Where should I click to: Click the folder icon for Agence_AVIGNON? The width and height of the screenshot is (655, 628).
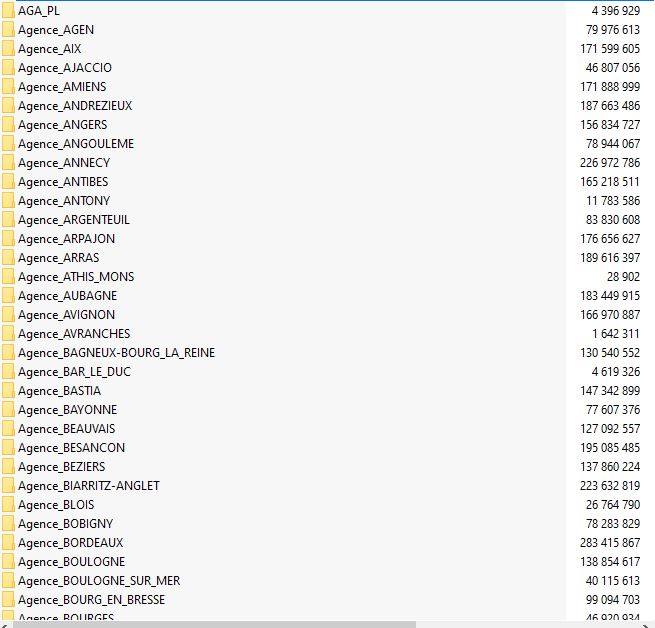[x=8, y=315]
